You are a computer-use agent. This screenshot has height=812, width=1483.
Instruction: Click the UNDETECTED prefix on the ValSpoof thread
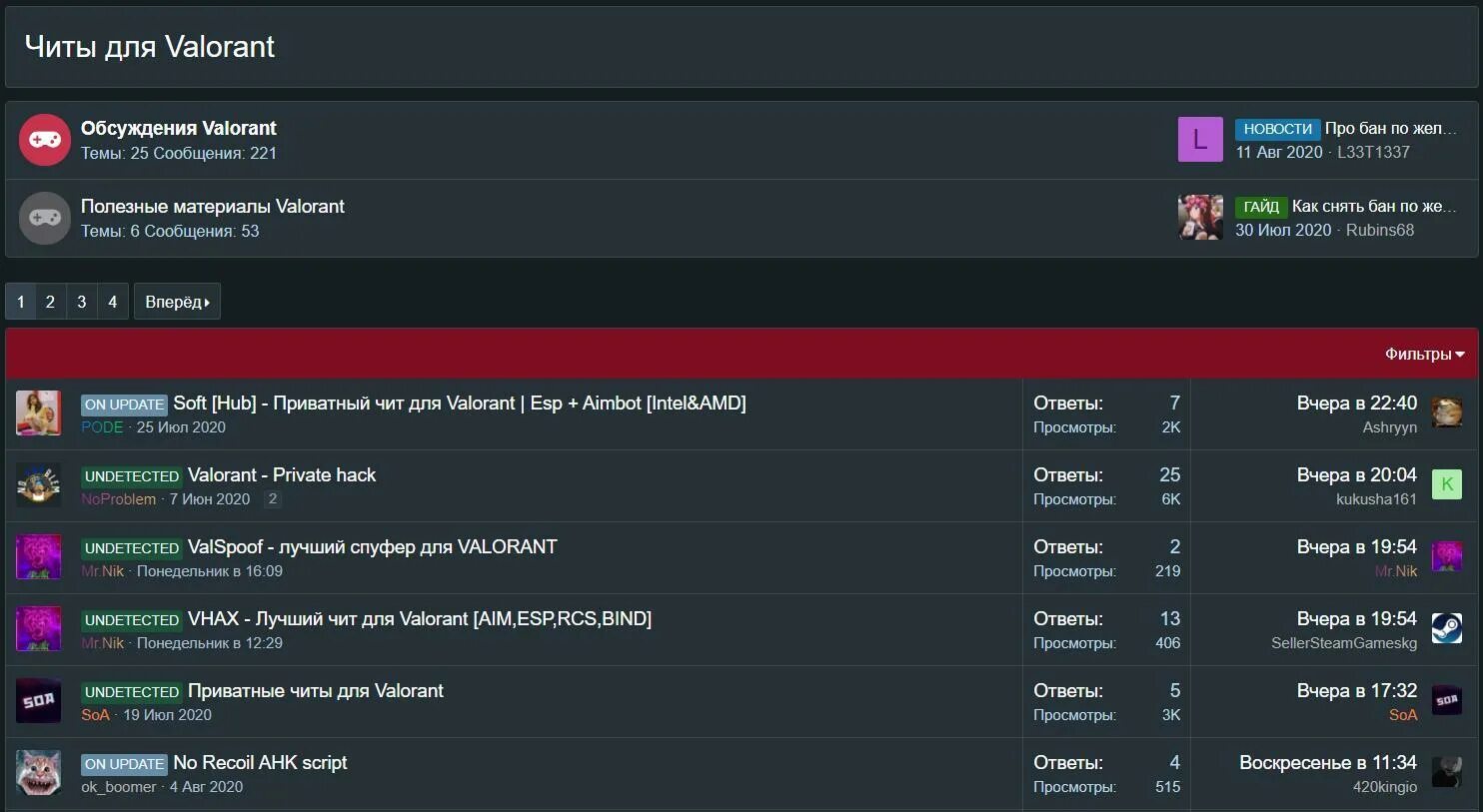132,548
